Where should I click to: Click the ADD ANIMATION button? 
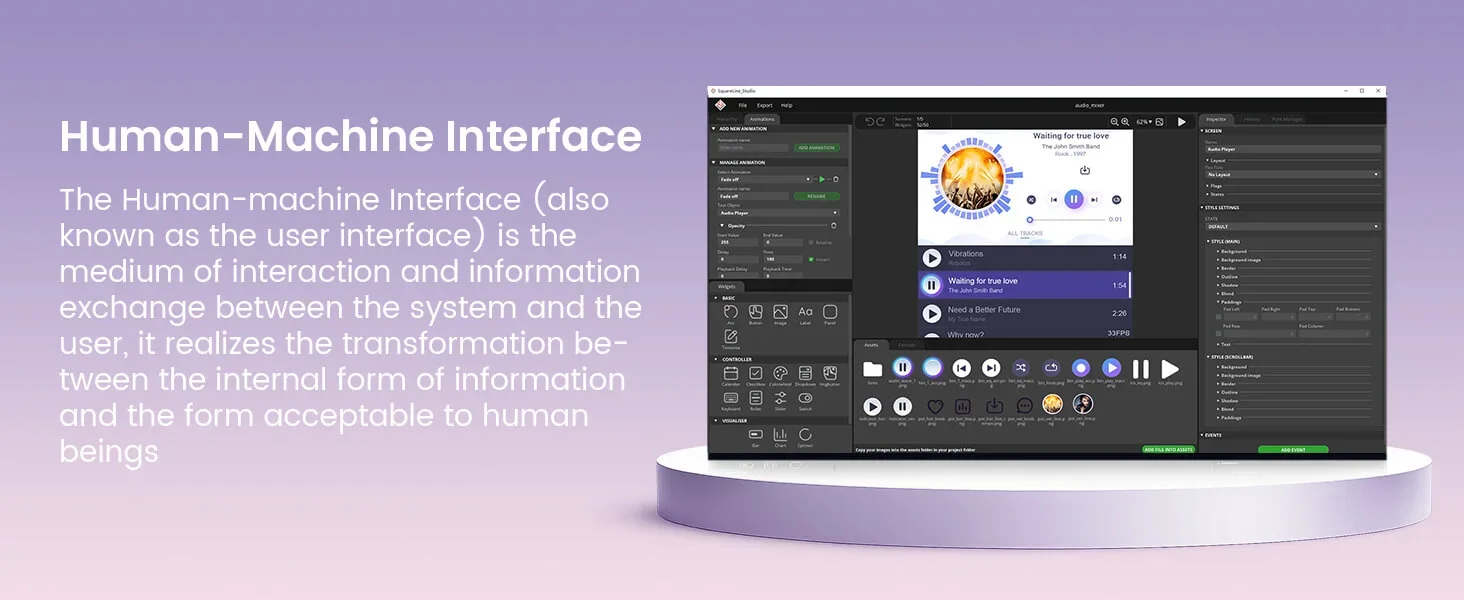(x=818, y=148)
